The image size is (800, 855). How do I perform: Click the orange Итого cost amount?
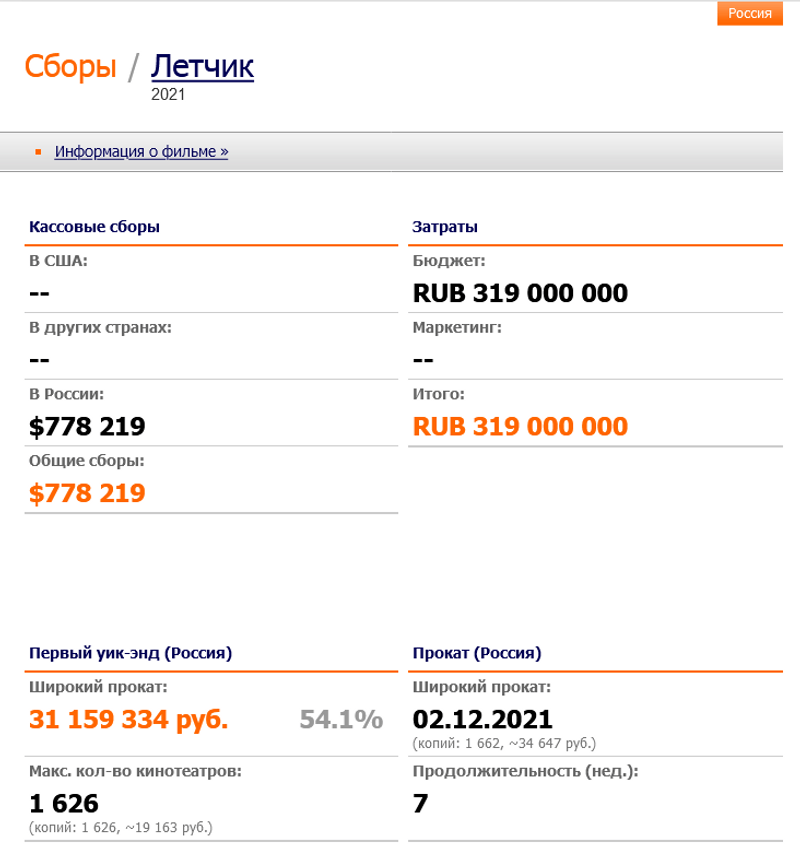520,427
